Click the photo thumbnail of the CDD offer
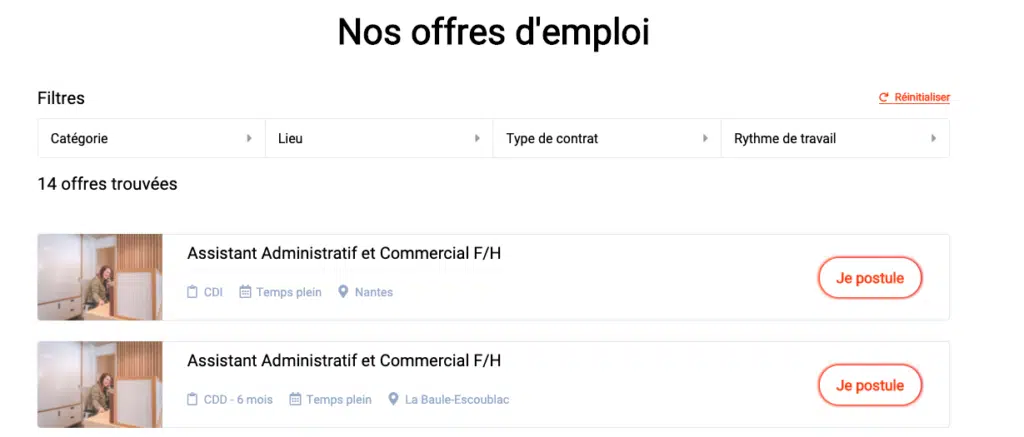The width and height of the screenshot is (1024, 437). (100, 385)
